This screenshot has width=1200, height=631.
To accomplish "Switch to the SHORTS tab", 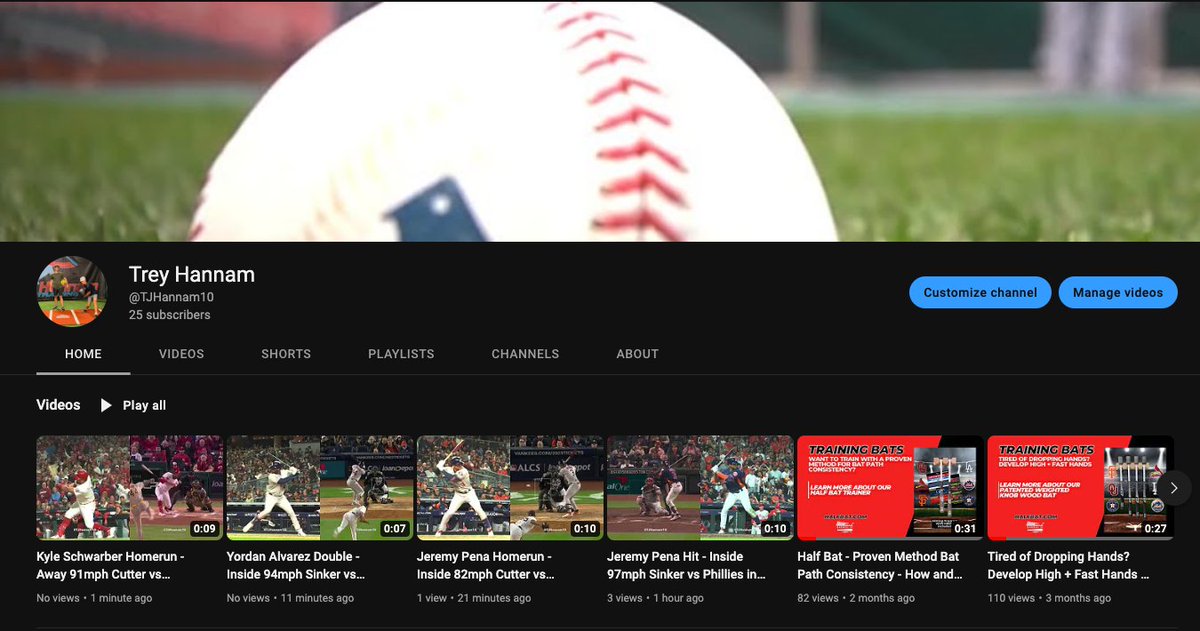I will pos(286,353).
